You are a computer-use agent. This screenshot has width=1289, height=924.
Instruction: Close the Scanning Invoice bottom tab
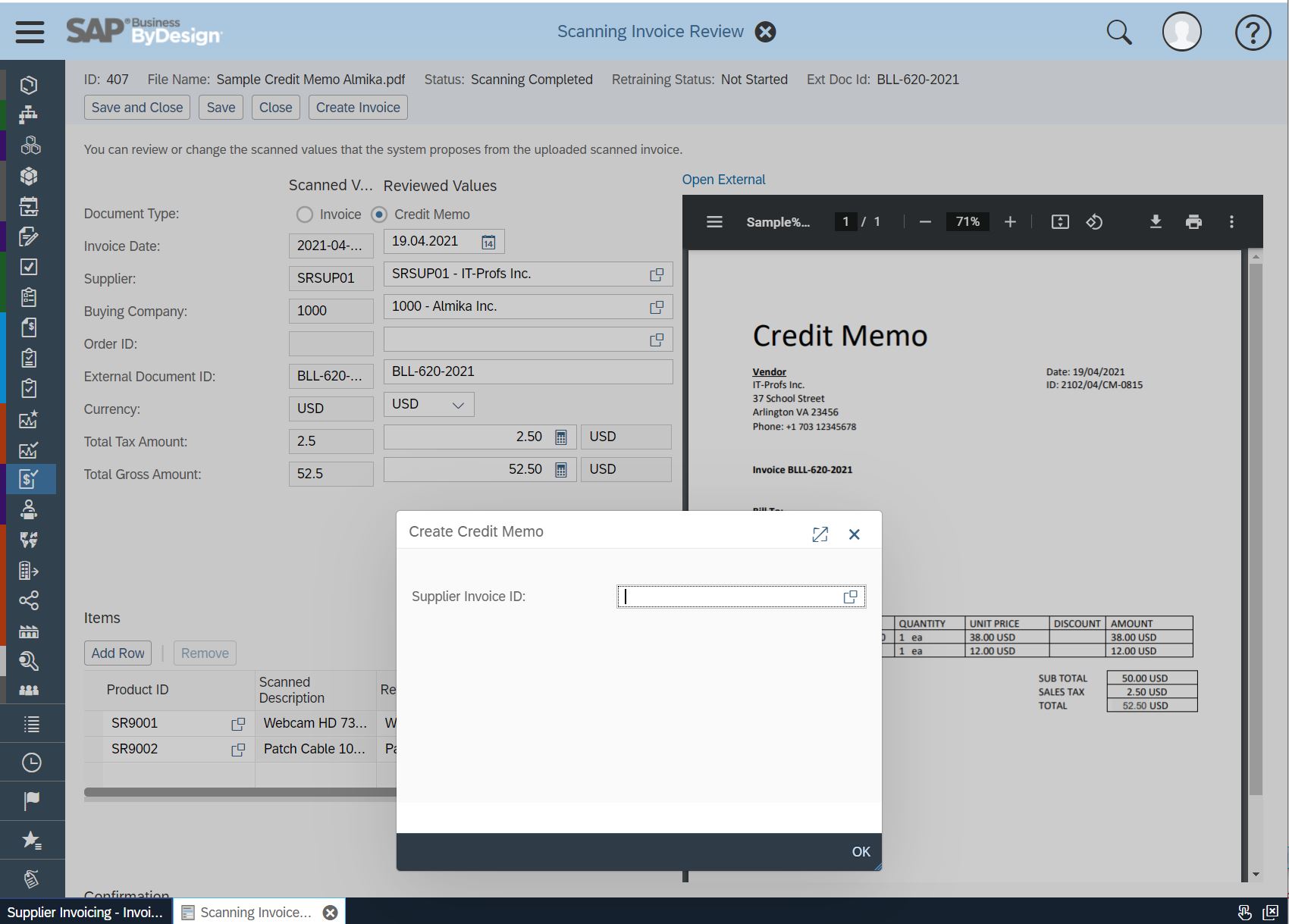coord(331,913)
